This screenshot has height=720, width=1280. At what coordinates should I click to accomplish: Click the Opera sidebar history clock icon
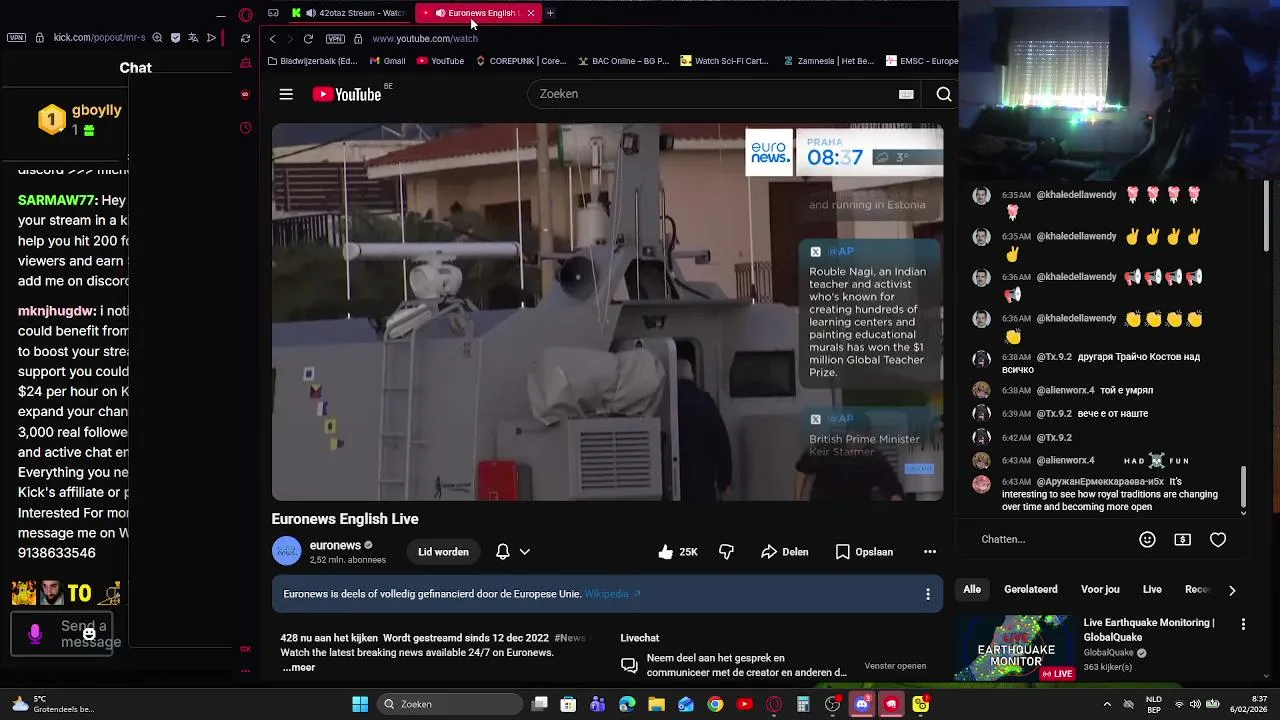tap(246, 128)
